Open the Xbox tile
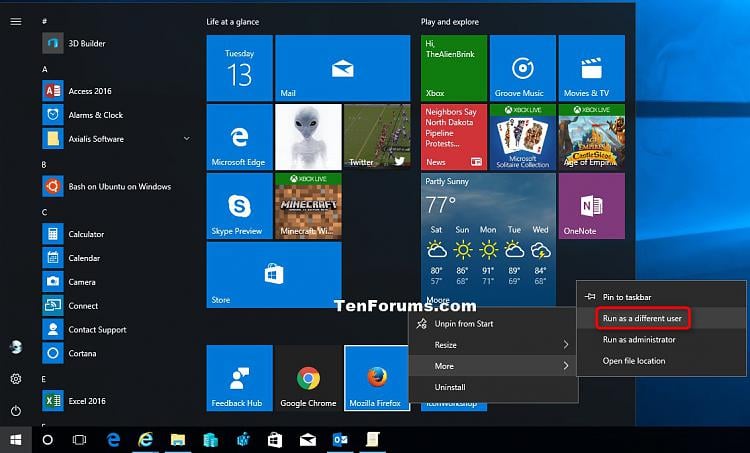This screenshot has height=453, width=750. click(454, 68)
